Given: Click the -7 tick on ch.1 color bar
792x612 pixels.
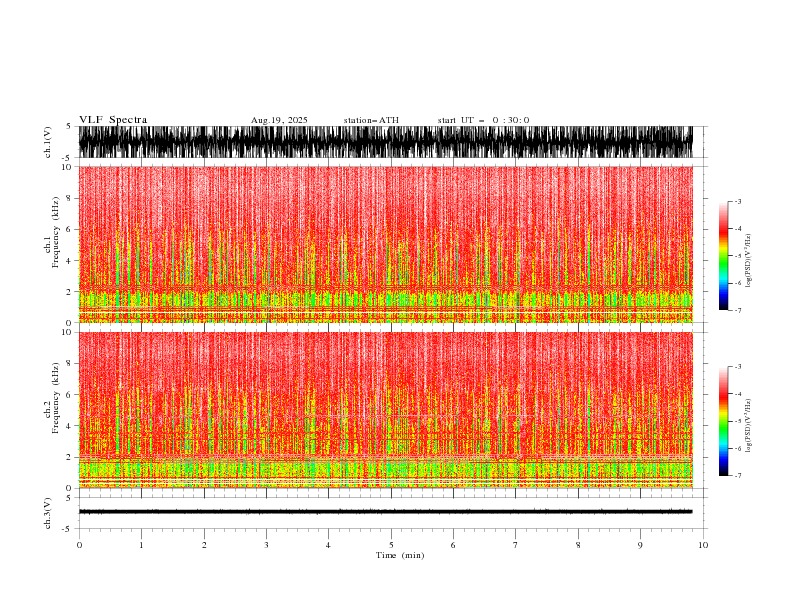Looking at the screenshot, I should point(737,310).
